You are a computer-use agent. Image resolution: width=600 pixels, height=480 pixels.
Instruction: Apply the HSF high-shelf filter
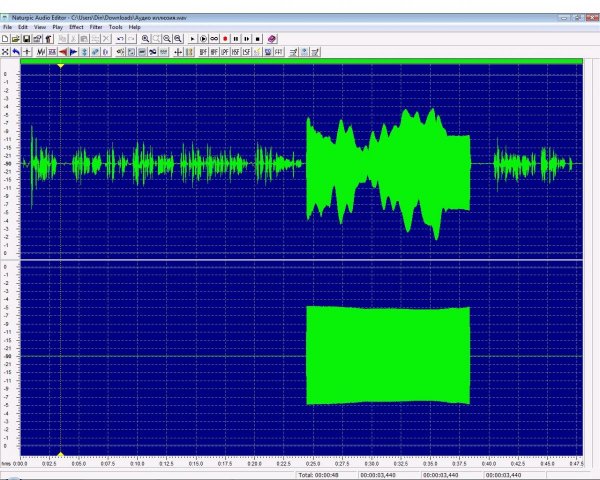(236, 52)
